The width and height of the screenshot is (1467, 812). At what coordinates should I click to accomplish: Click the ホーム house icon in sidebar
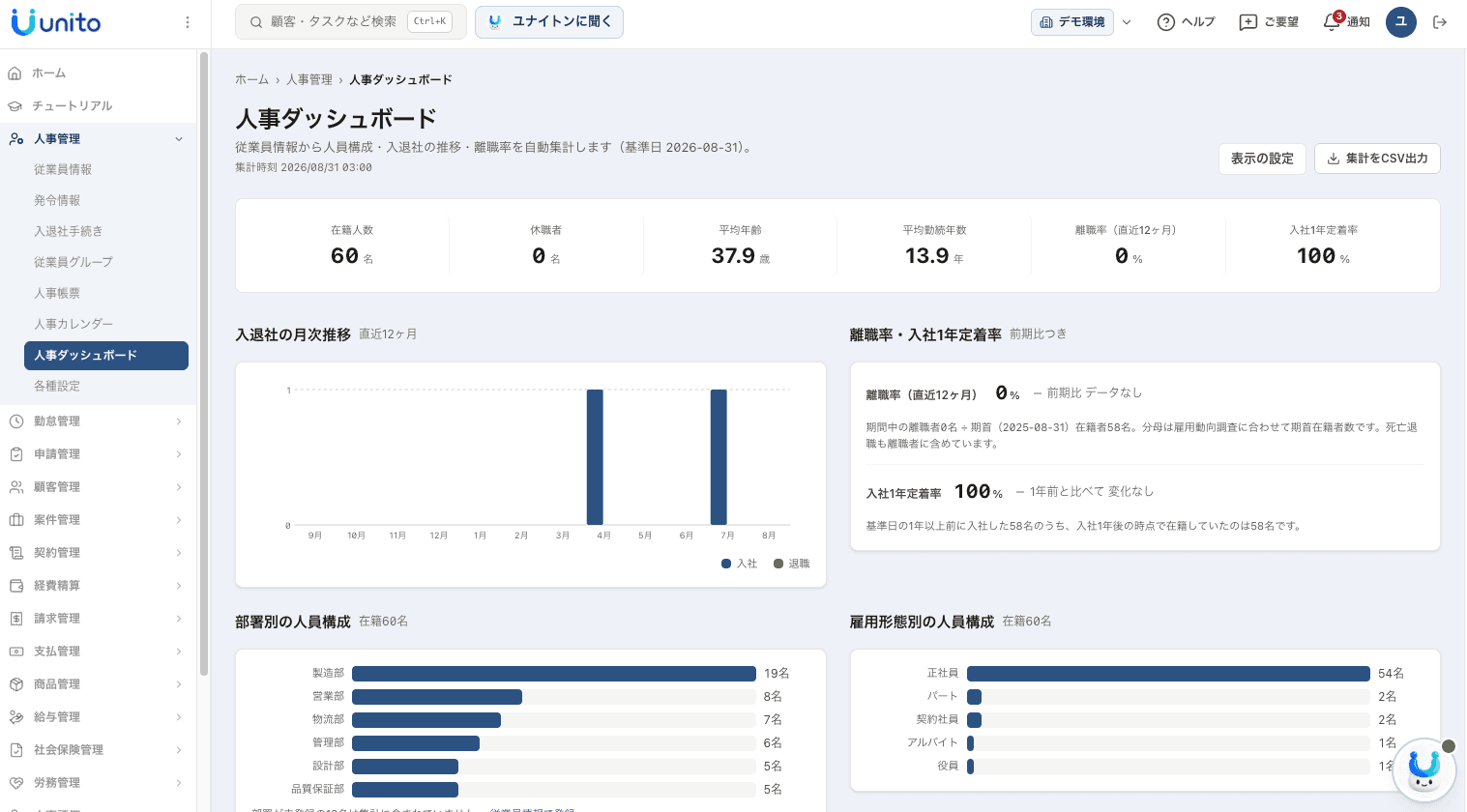pyautogui.click(x=15, y=73)
